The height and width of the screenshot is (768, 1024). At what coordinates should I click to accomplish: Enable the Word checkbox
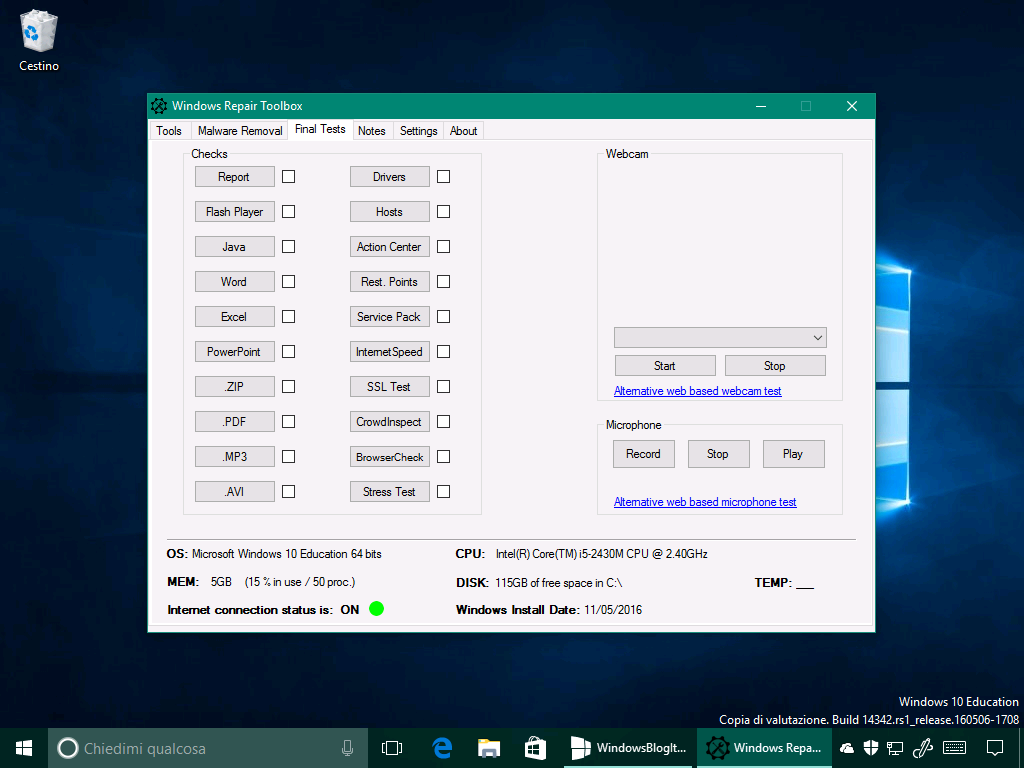pos(289,281)
